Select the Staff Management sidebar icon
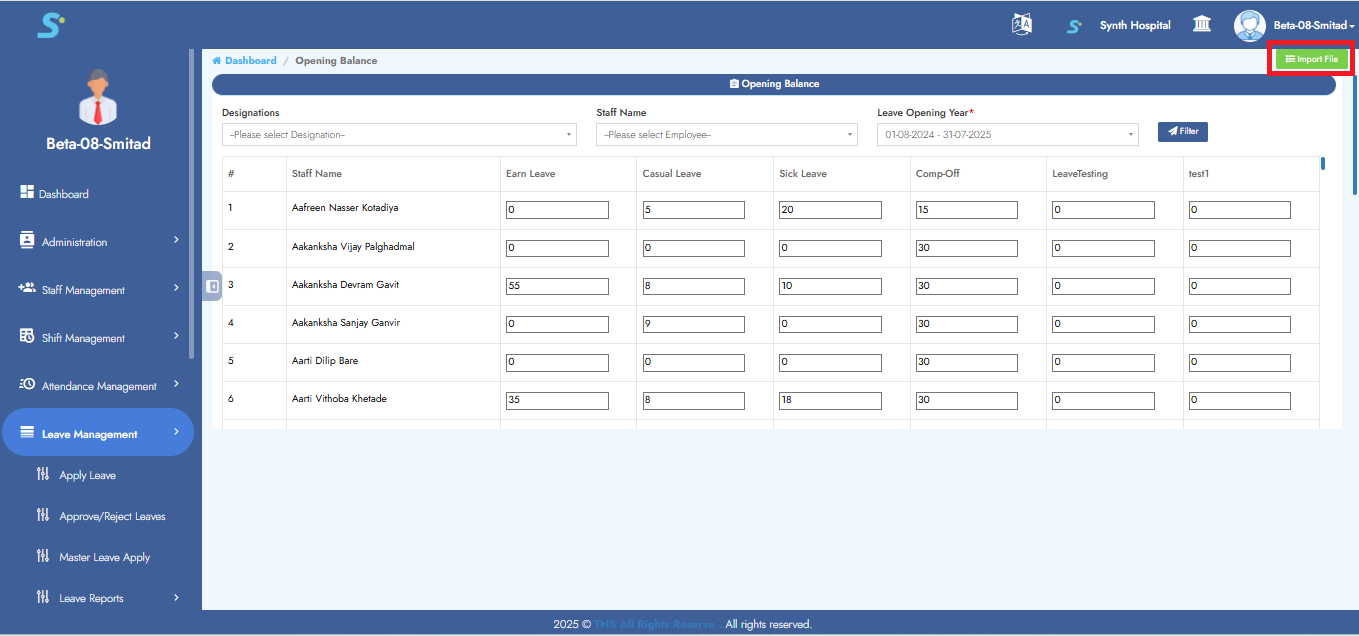Image resolution: width=1359 pixels, height=636 pixels. coord(23,289)
